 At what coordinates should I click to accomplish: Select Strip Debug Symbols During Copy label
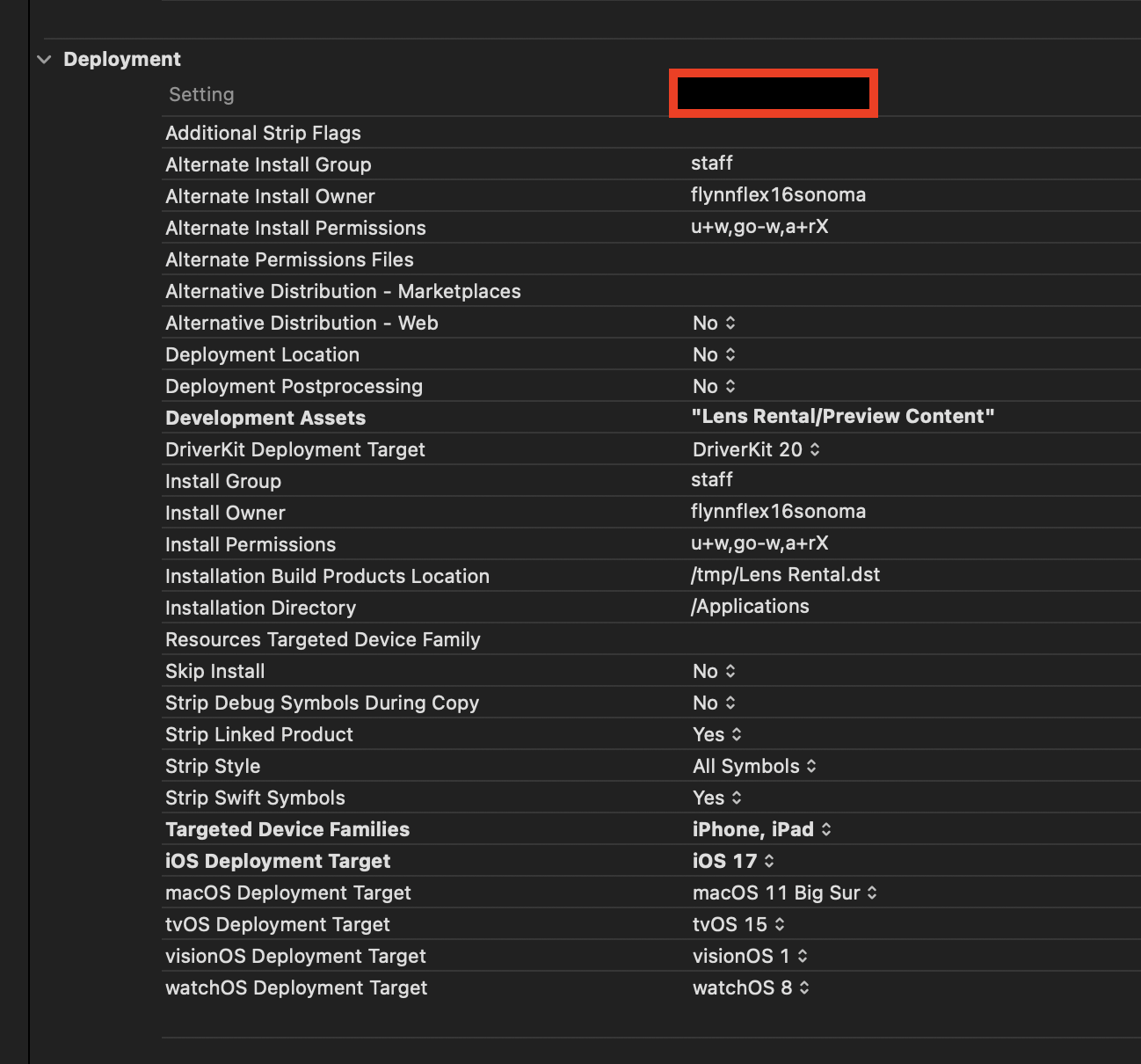tap(322, 703)
